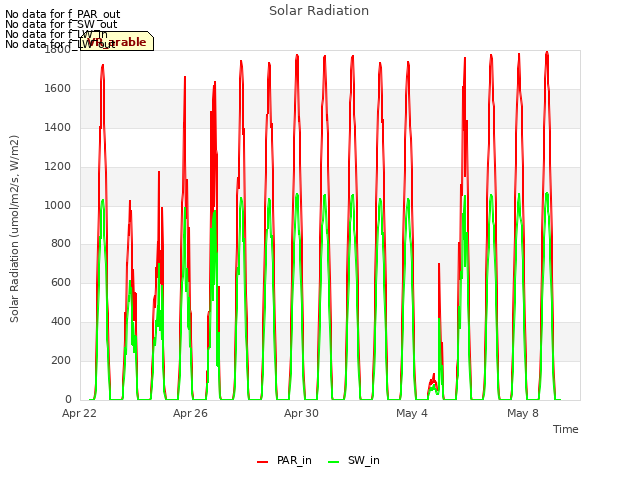Click the 'No data for f_LW_in' message
Viewport: 640px width, 480px height.
click(56, 34)
